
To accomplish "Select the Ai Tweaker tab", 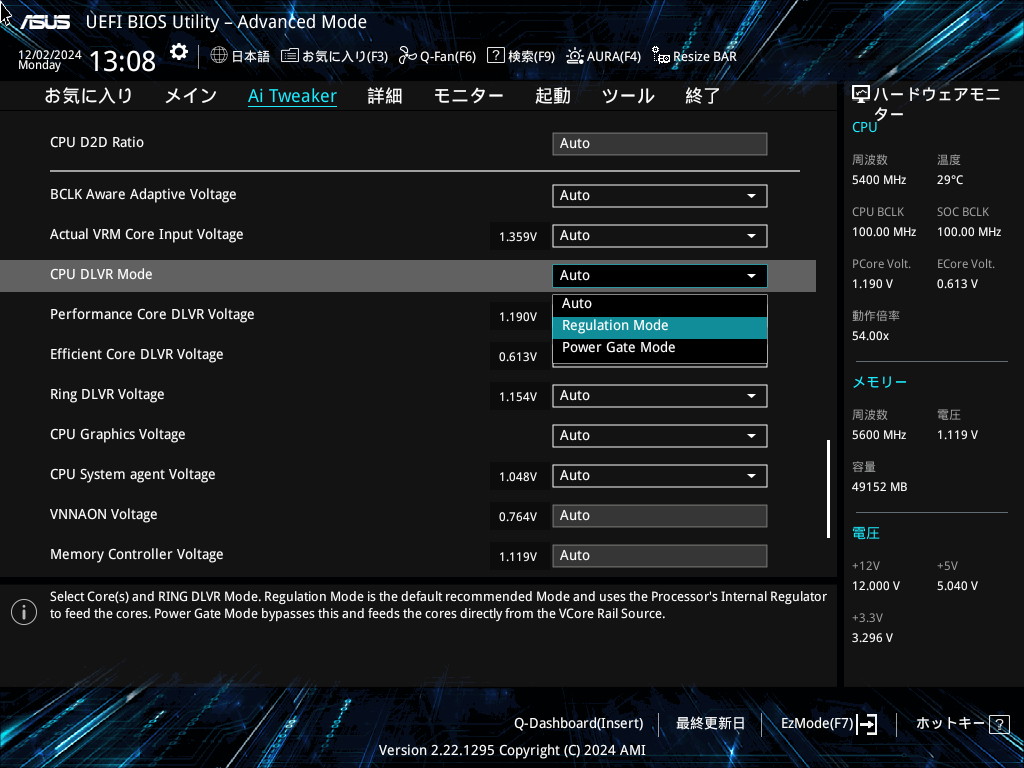I will tap(292, 96).
